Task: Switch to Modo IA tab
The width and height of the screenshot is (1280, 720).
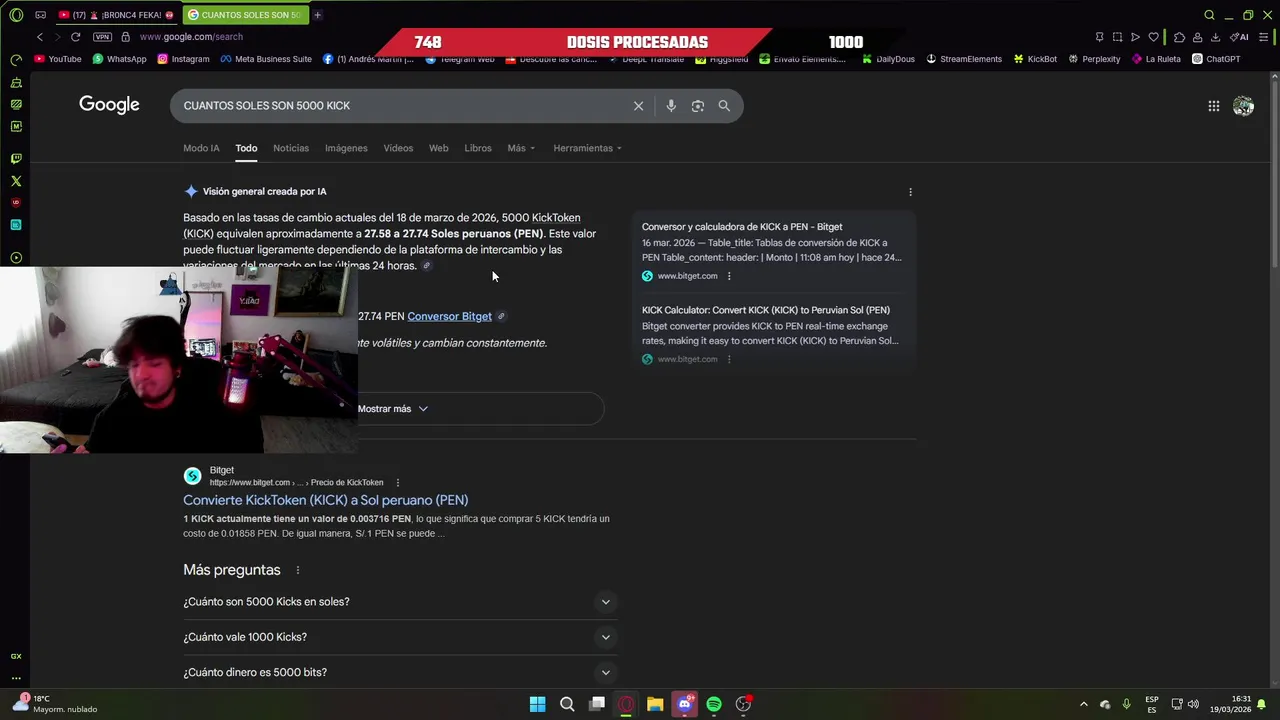Action: tap(201, 148)
